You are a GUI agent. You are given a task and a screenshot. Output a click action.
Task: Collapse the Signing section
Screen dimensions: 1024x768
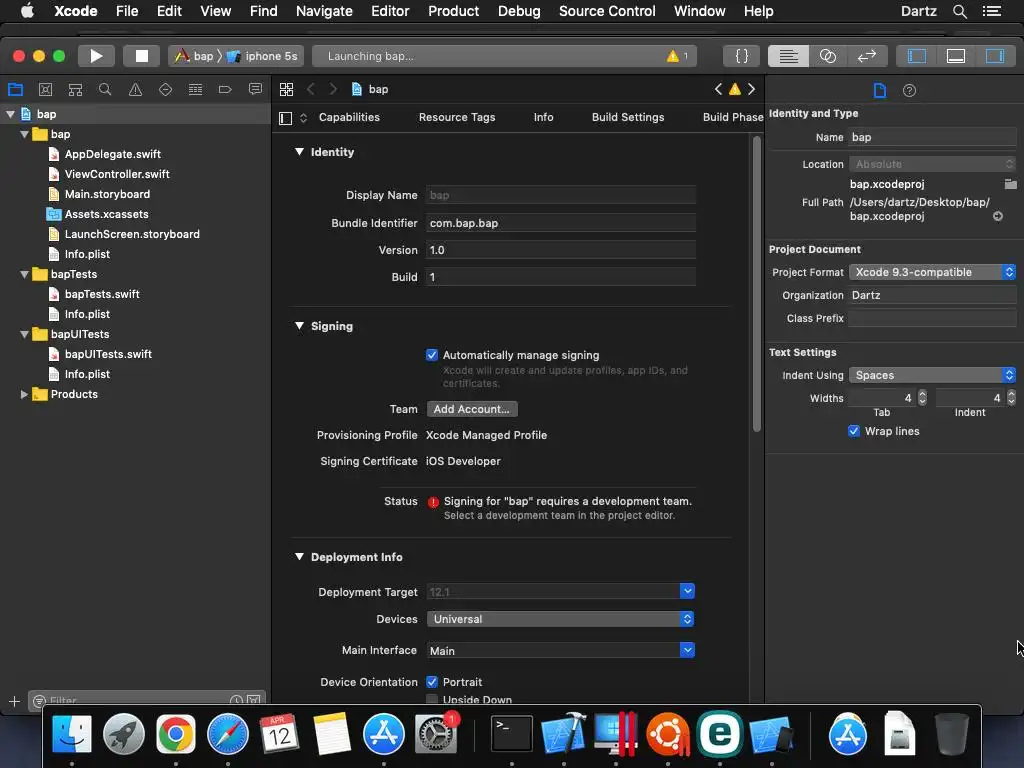pos(299,325)
